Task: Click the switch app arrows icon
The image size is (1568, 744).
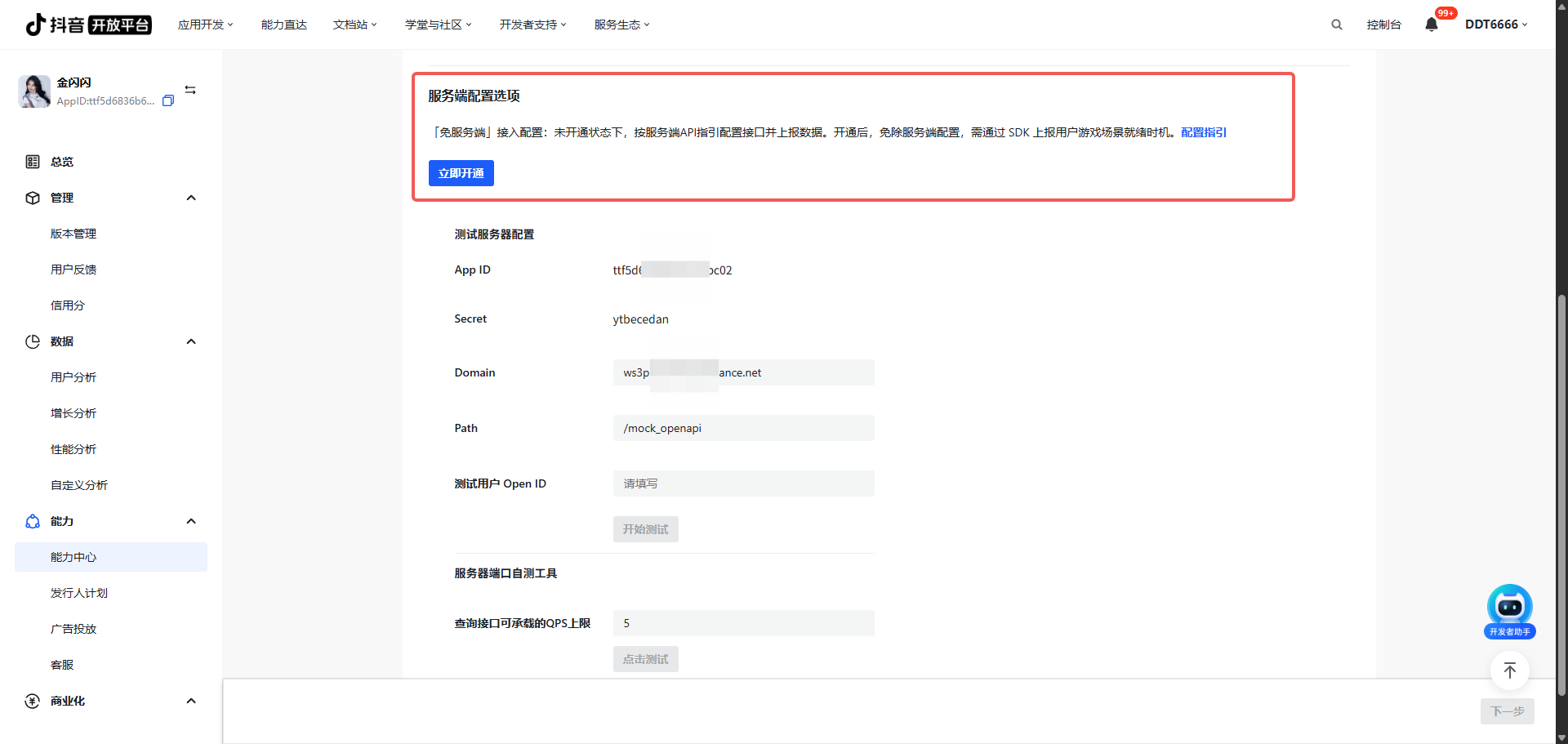Action: [190, 90]
